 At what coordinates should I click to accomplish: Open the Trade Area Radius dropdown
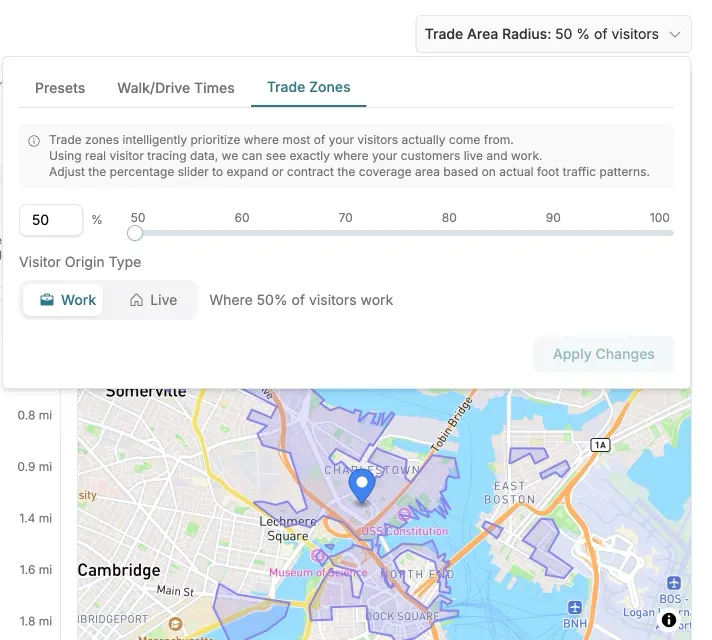coord(553,34)
